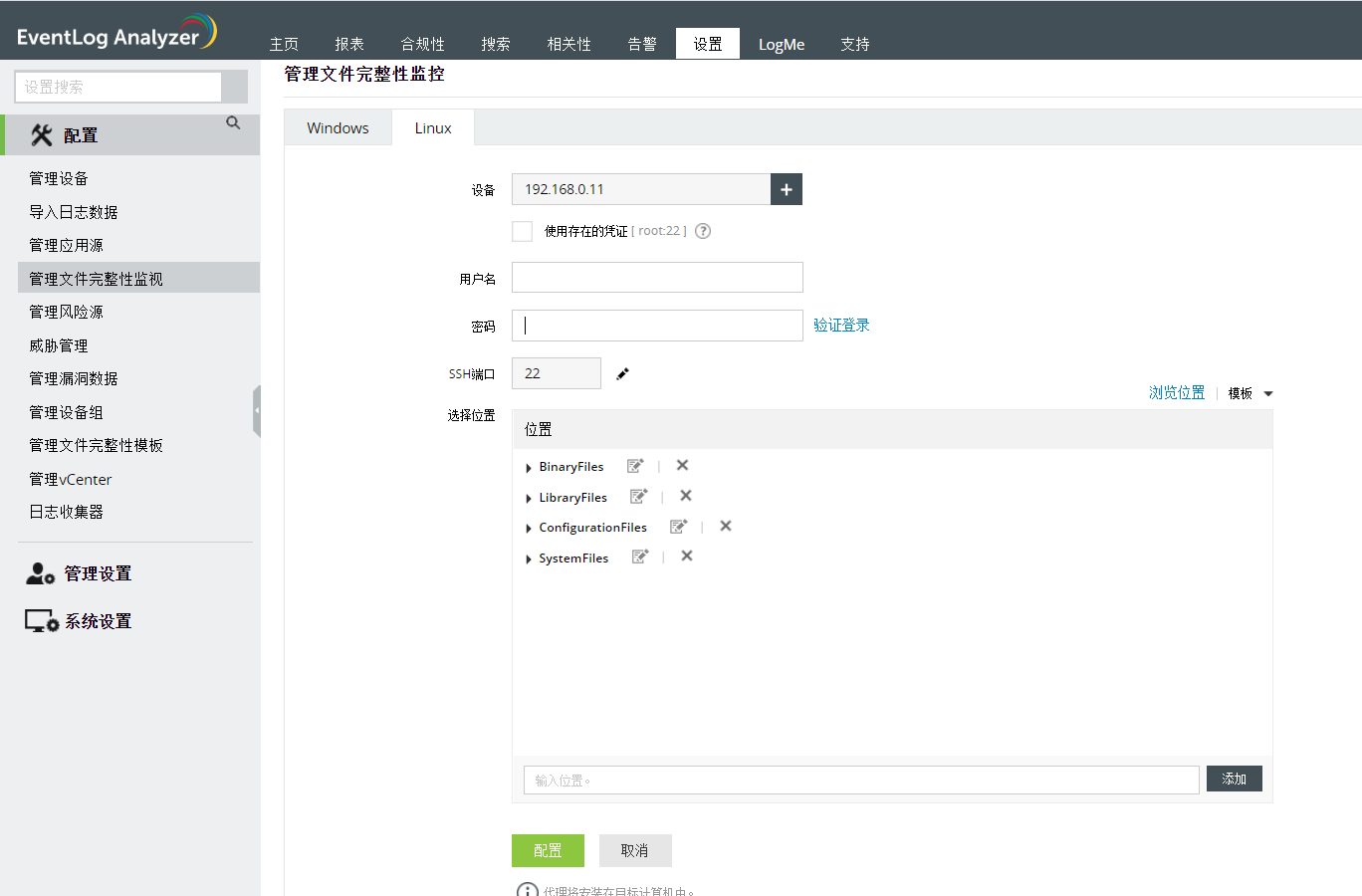Click the 添加 button

[1234, 779]
